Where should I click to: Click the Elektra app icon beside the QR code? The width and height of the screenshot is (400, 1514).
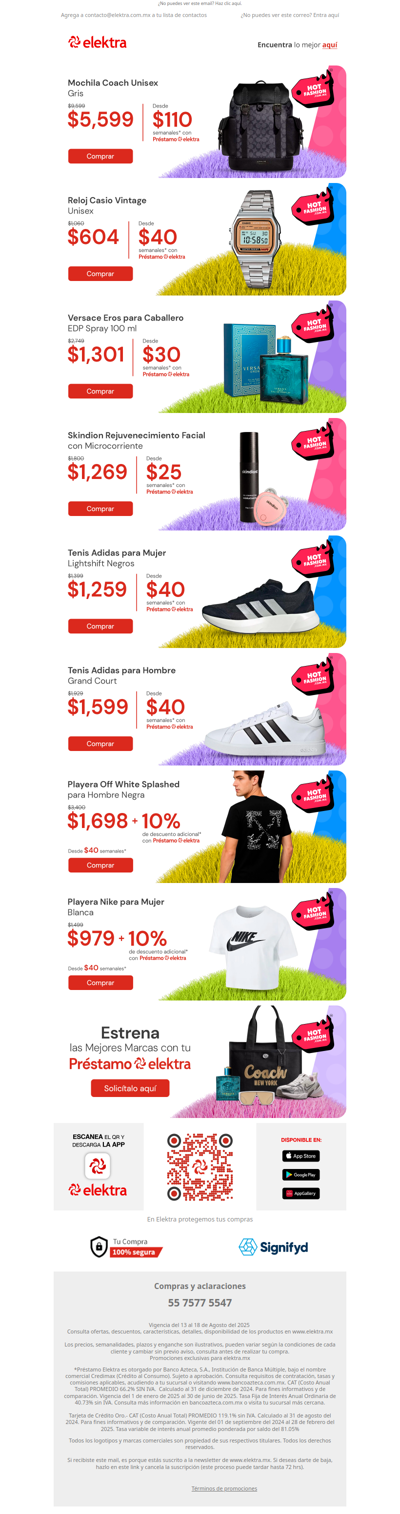tap(97, 1166)
